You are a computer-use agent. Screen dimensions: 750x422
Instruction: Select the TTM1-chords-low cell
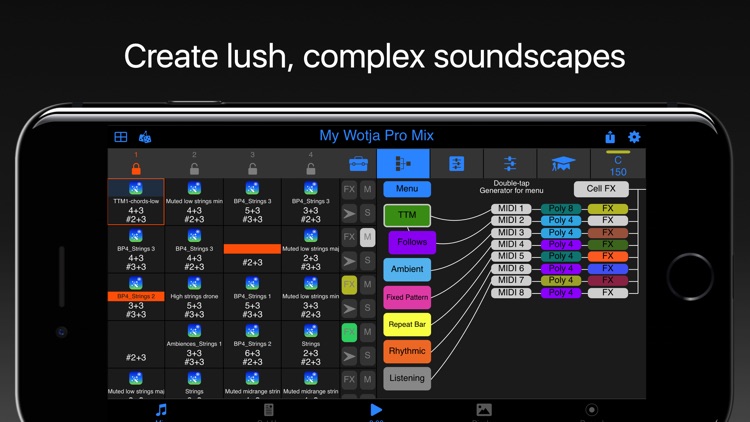136,201
